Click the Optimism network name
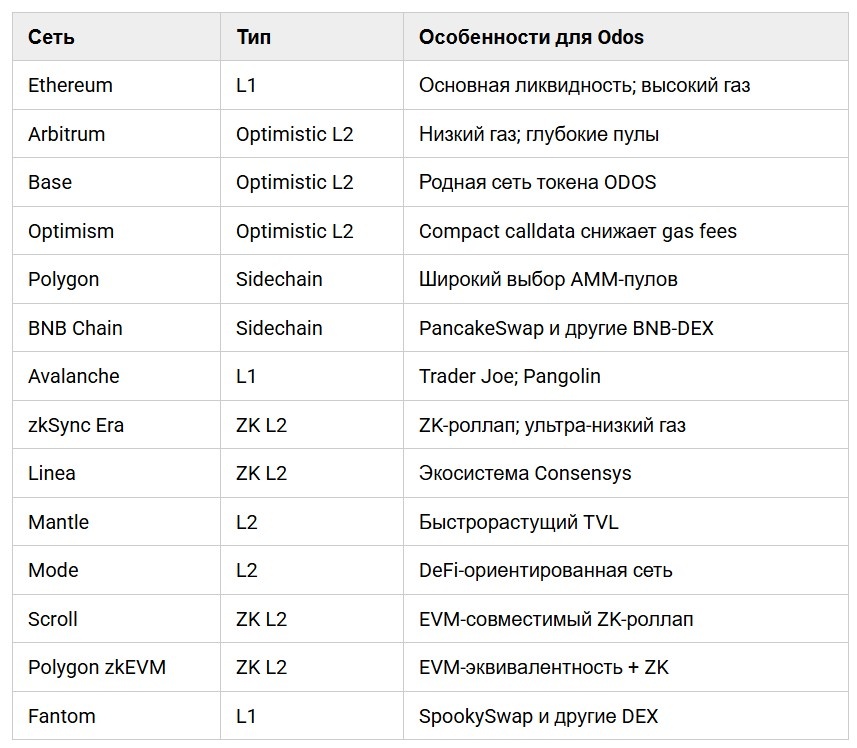 pyautogui.click(x=71, y=231)
